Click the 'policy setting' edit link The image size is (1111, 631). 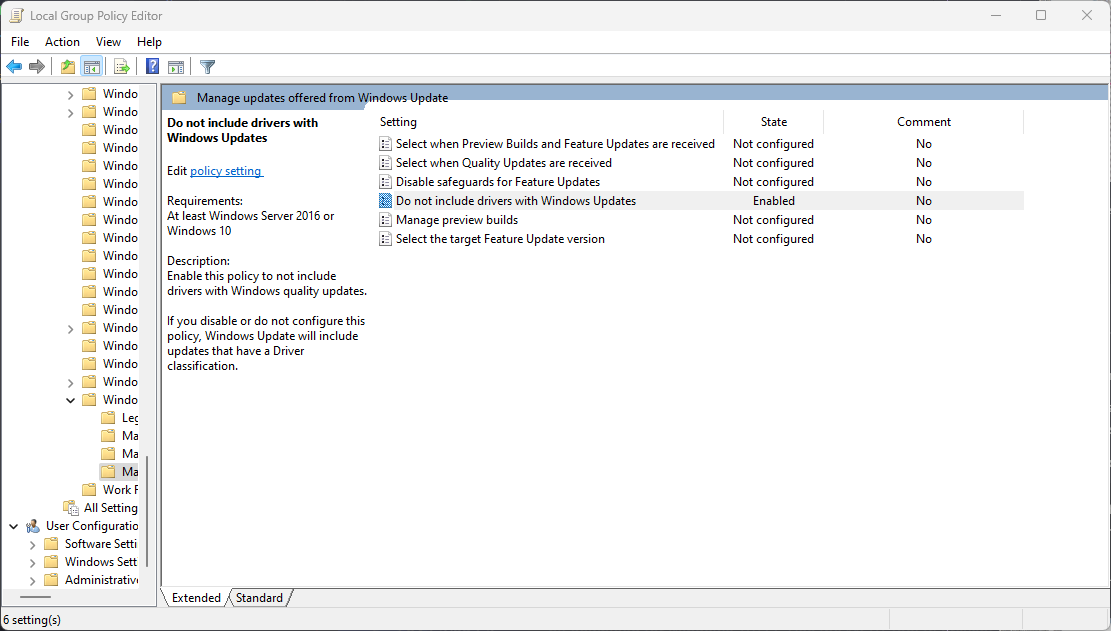click(226, 171)
